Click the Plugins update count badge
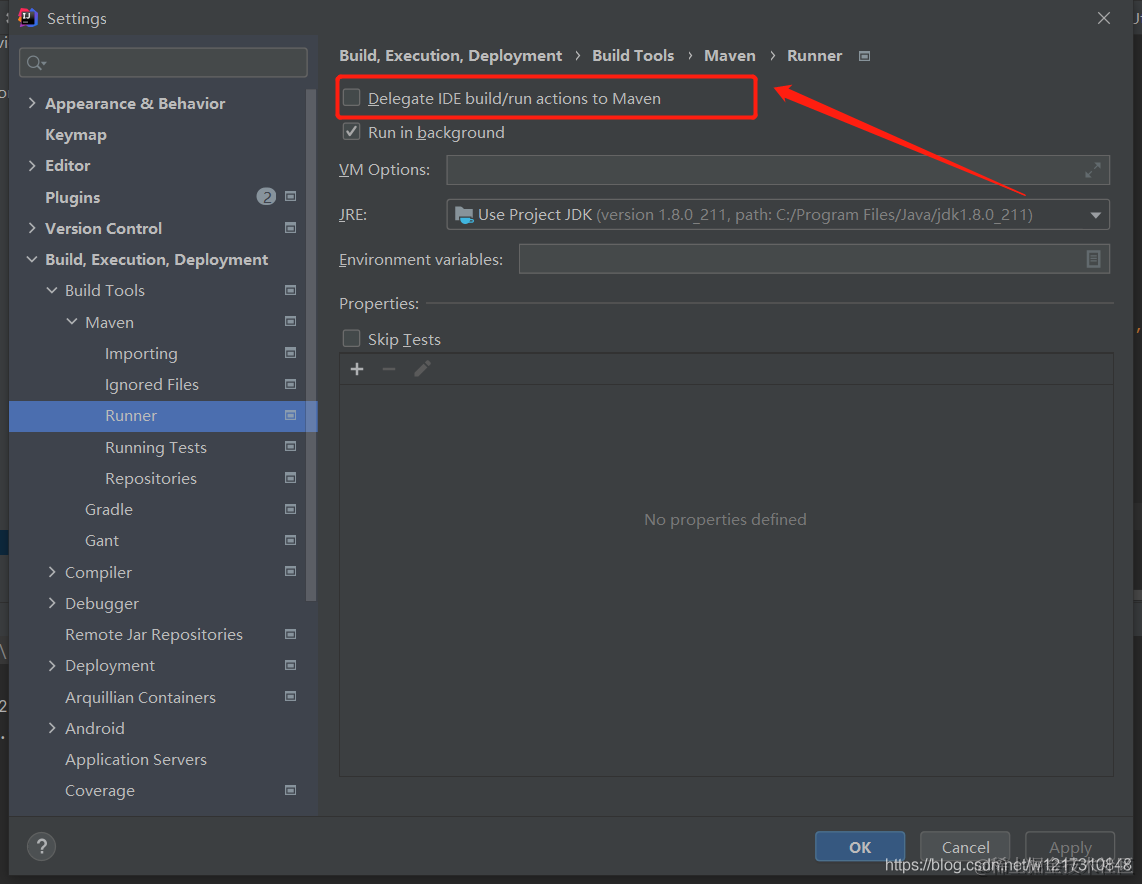Viewport: 1142px width, 884px height. [267, 197]
